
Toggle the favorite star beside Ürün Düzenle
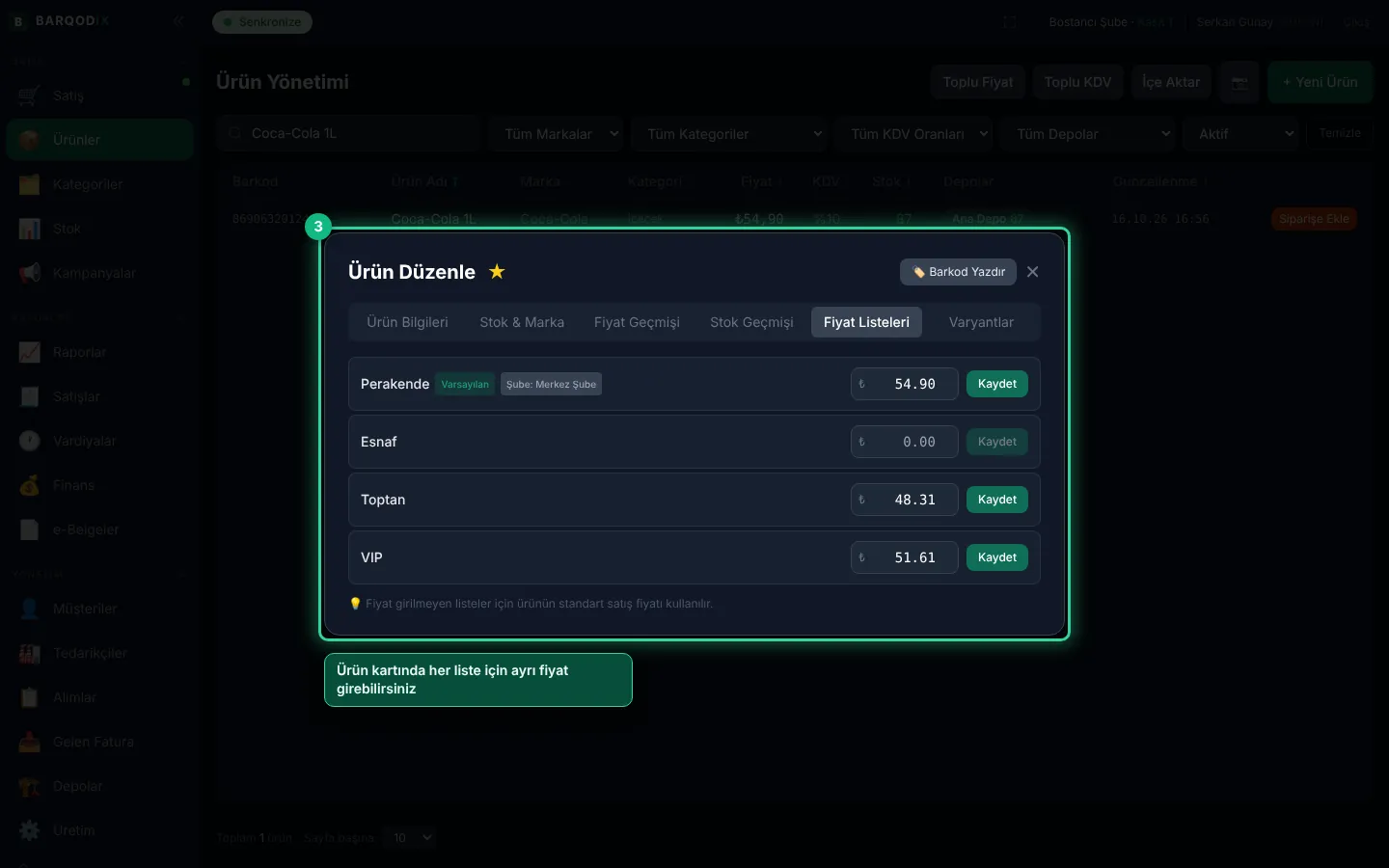tap(497, 272)
